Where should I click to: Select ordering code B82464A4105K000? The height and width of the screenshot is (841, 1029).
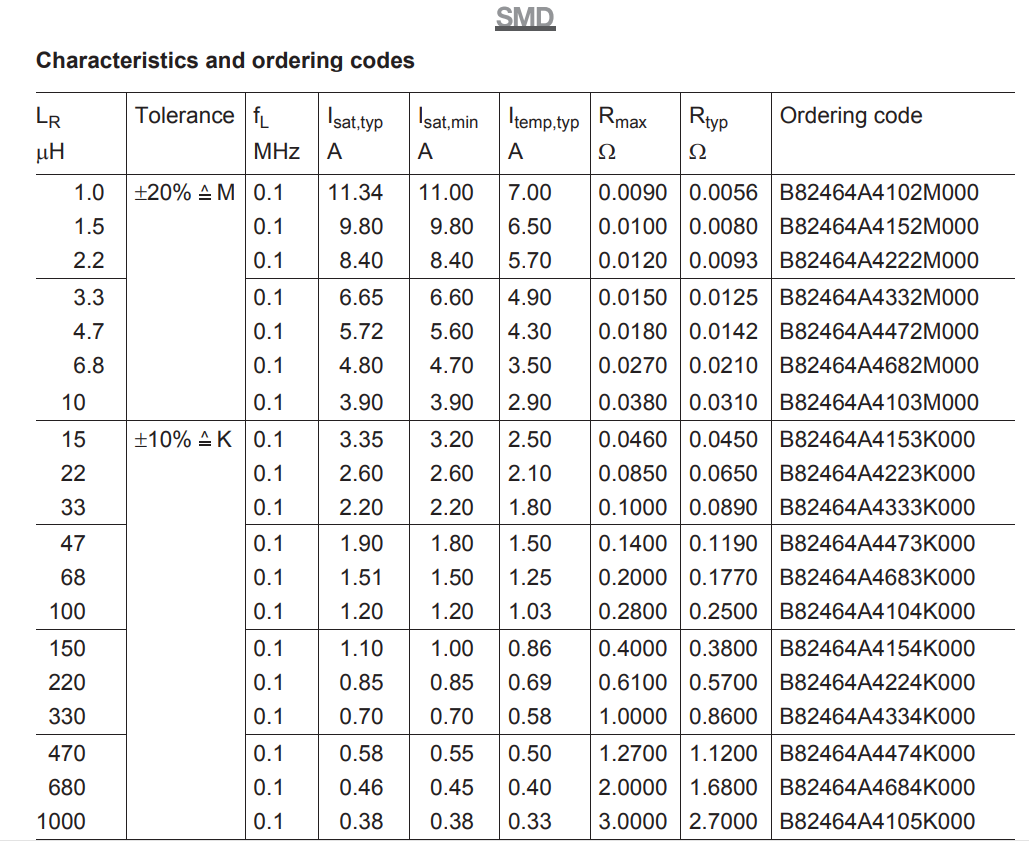[x=877, y=822]
